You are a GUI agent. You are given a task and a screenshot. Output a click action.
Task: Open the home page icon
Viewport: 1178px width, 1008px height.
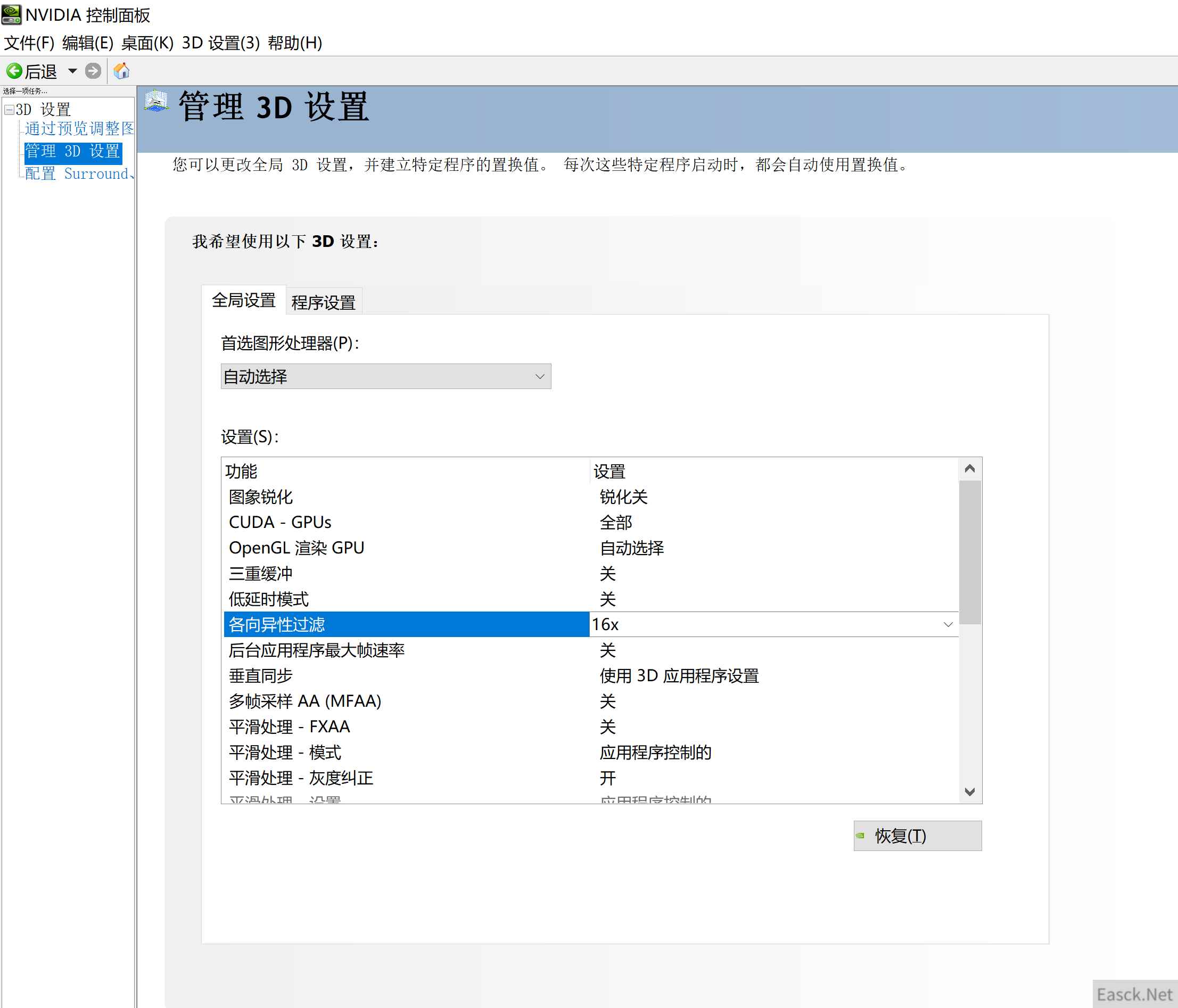click(122, 71)
